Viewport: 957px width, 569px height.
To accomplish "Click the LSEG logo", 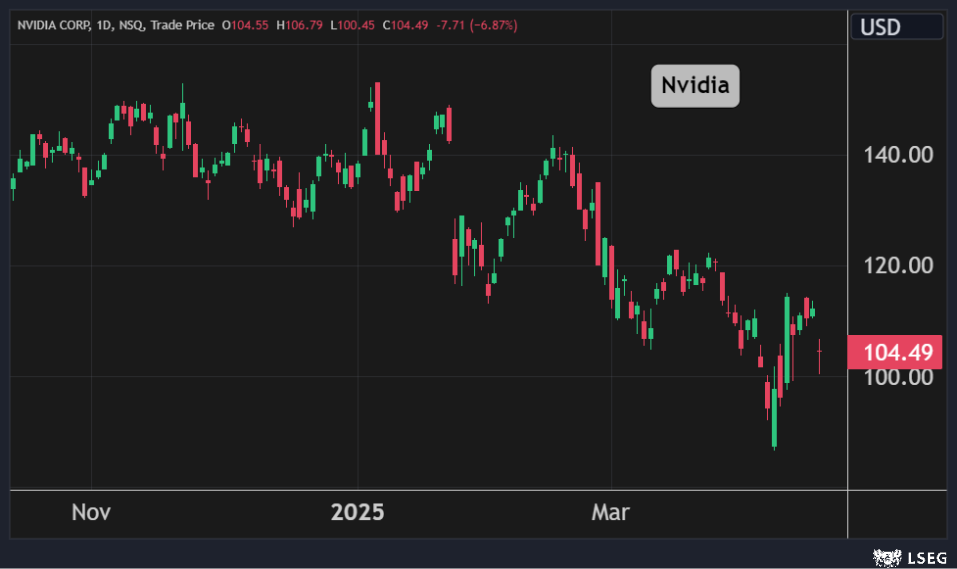I will click(x=910, y=557).
